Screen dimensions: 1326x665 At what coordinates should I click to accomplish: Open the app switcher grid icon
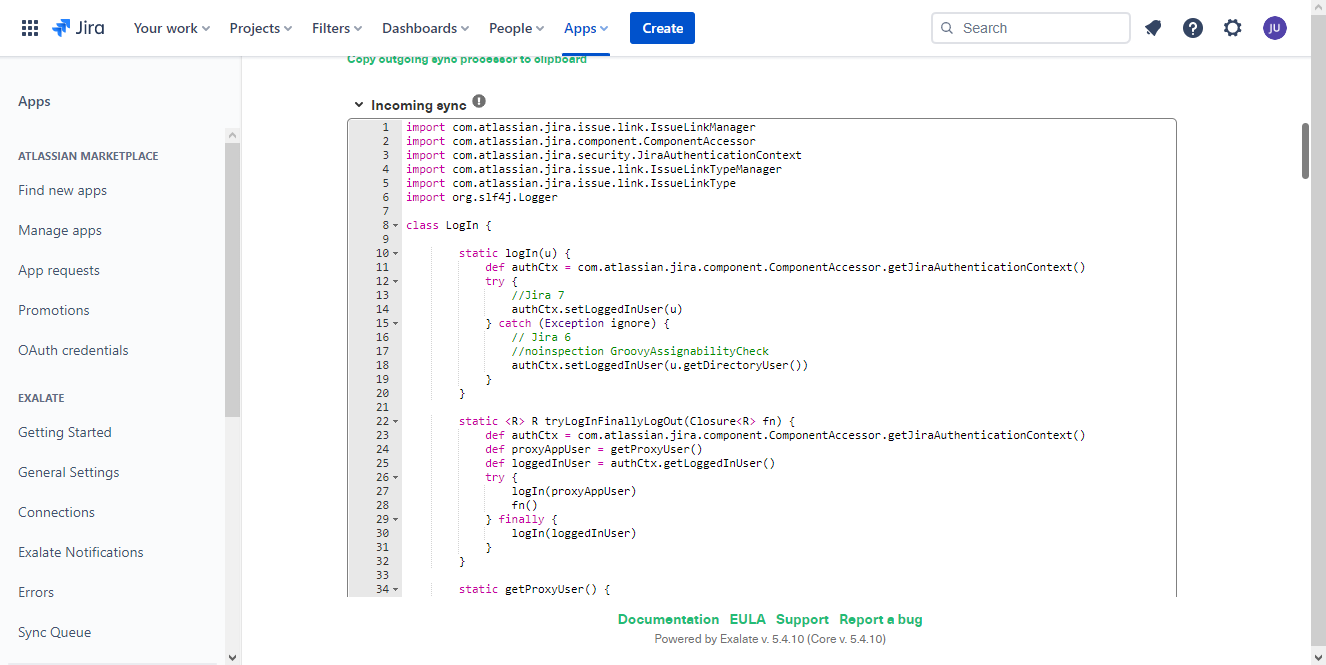(30, 28)
